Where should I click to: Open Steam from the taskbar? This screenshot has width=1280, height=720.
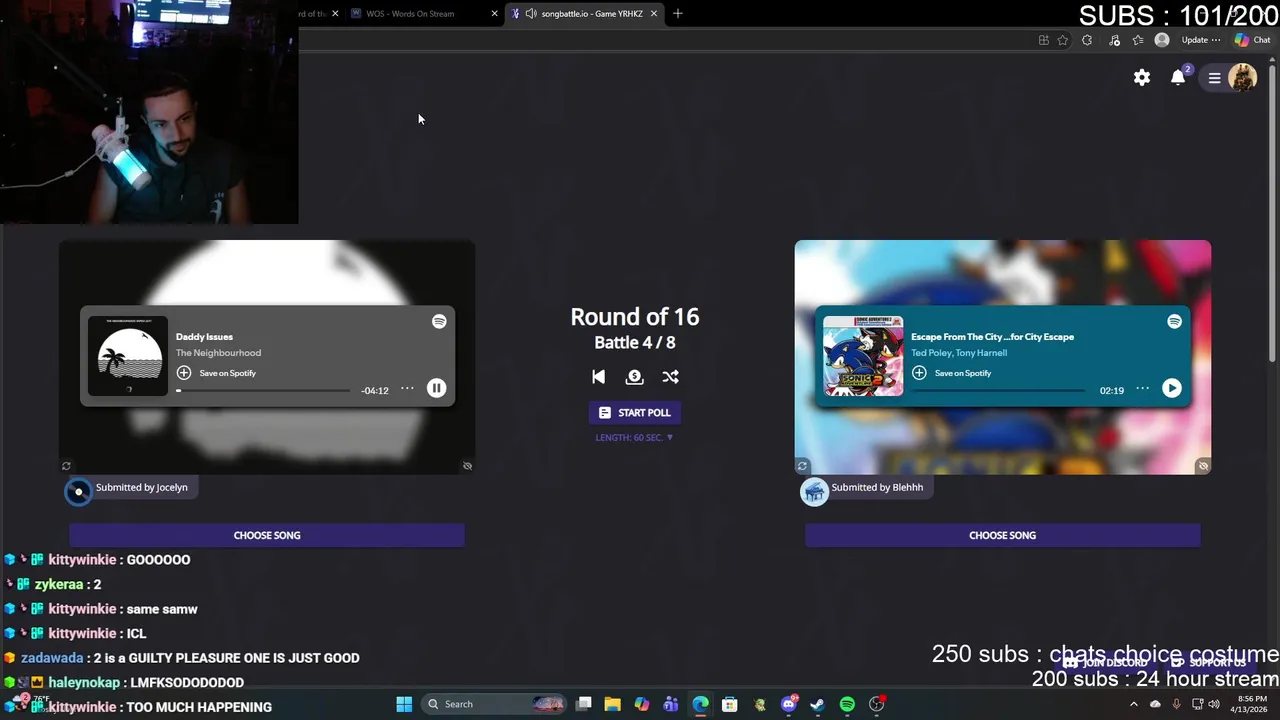[817, 704]
